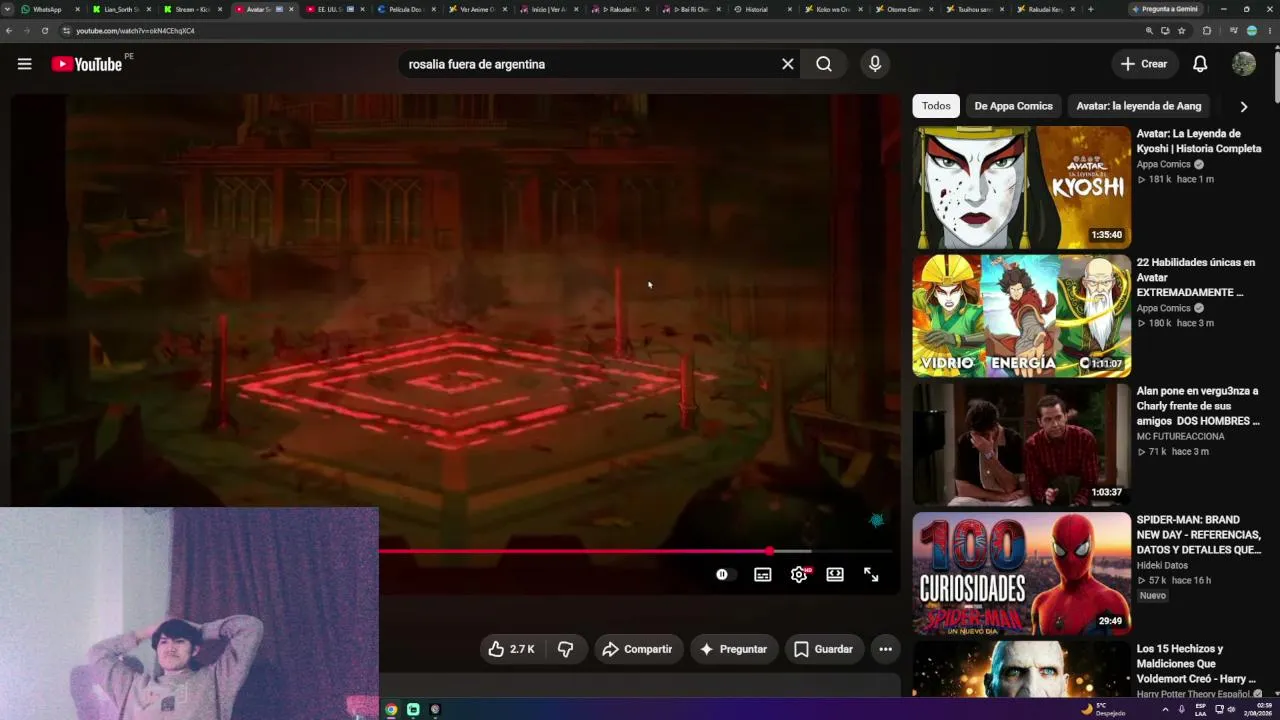Select the De Appa Comics chip
The height and width of the screenshot is (720, 1280).
1014,106
